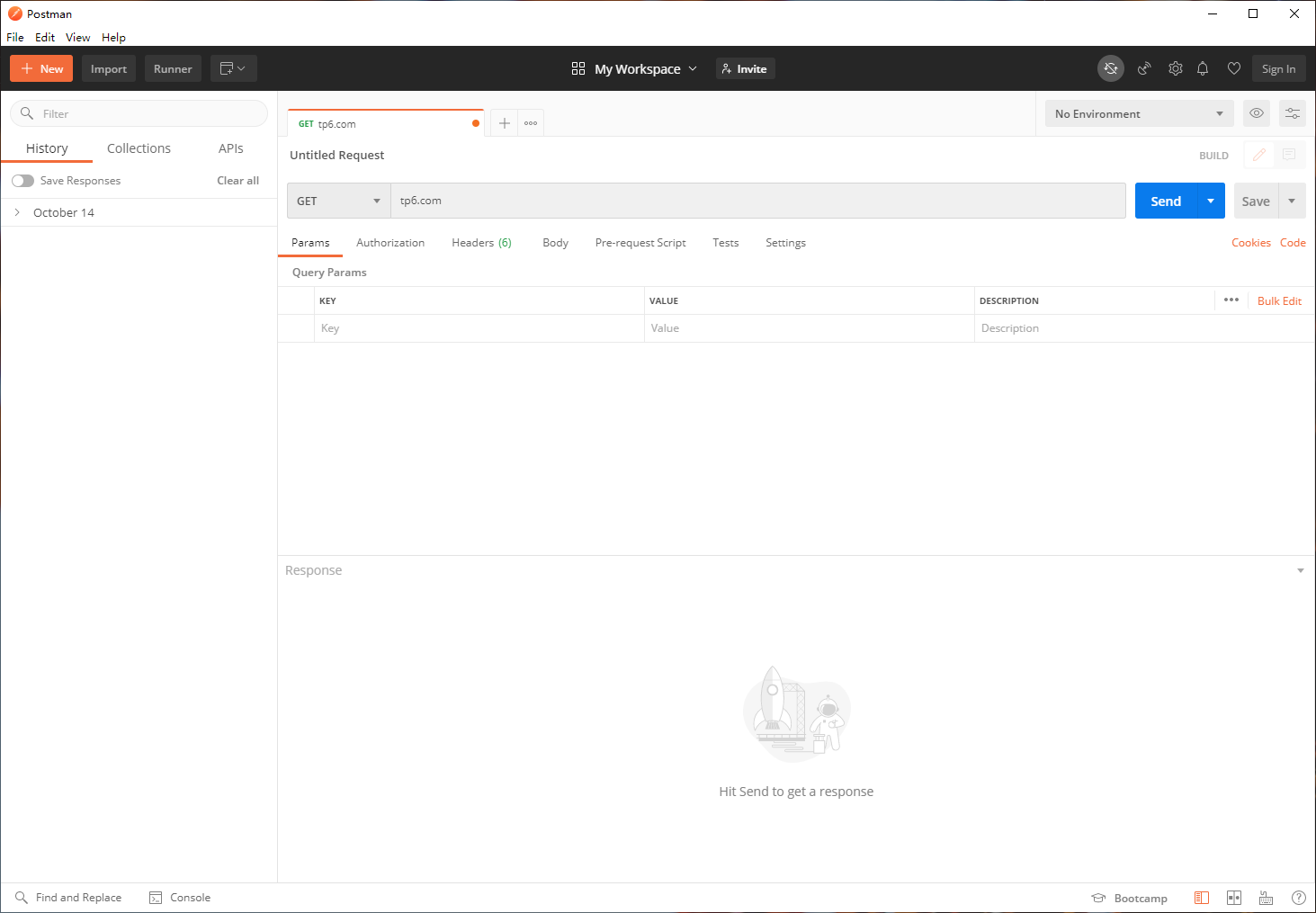Viewport: 1316px width, 913px height.
Task: Click the Sign In button
Action: pos(1278,68)
